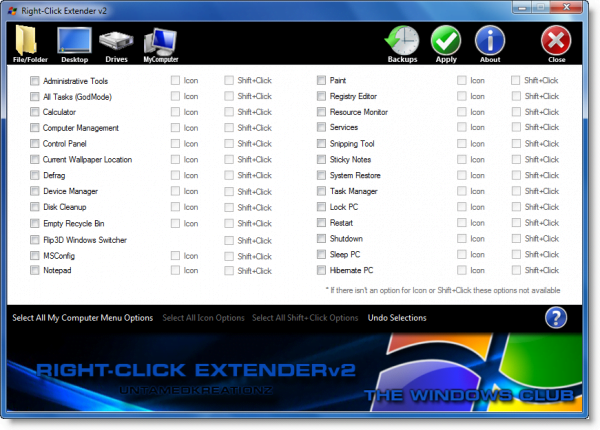Image resolution: width=600 pixels, height=430 pixels.
Task: Tick the Hibernate PC checkbox
Action: click(x=321, y=270)
